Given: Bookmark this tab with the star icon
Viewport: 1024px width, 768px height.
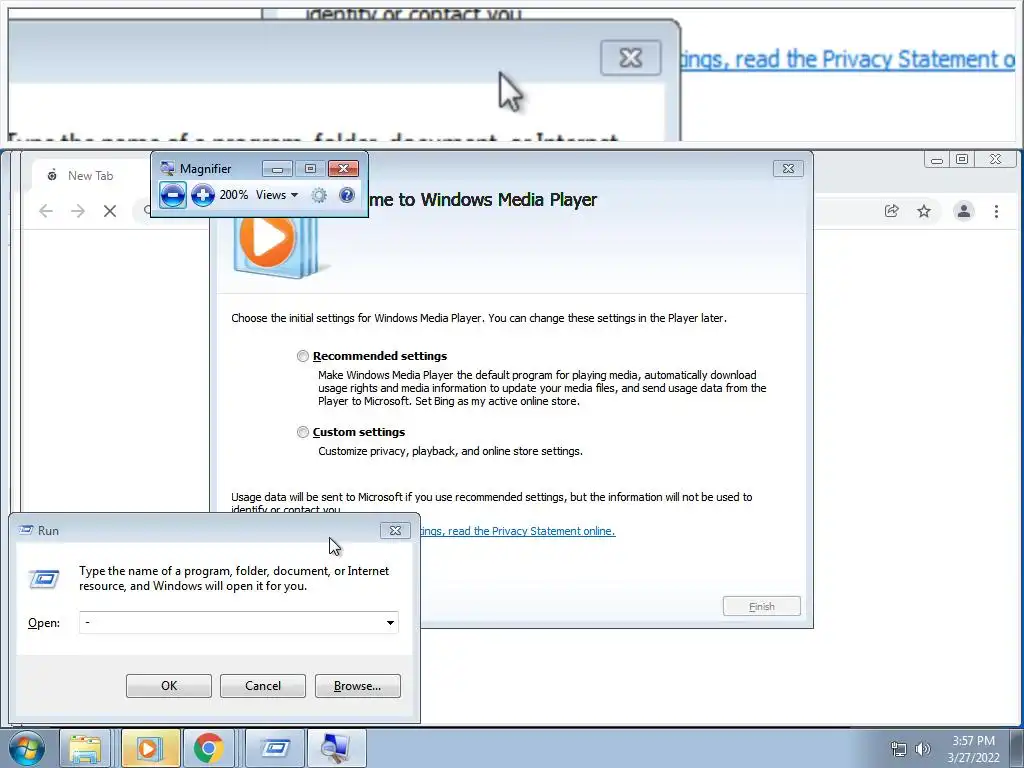Looking at the screenshot, I should [x=923, y=211].
